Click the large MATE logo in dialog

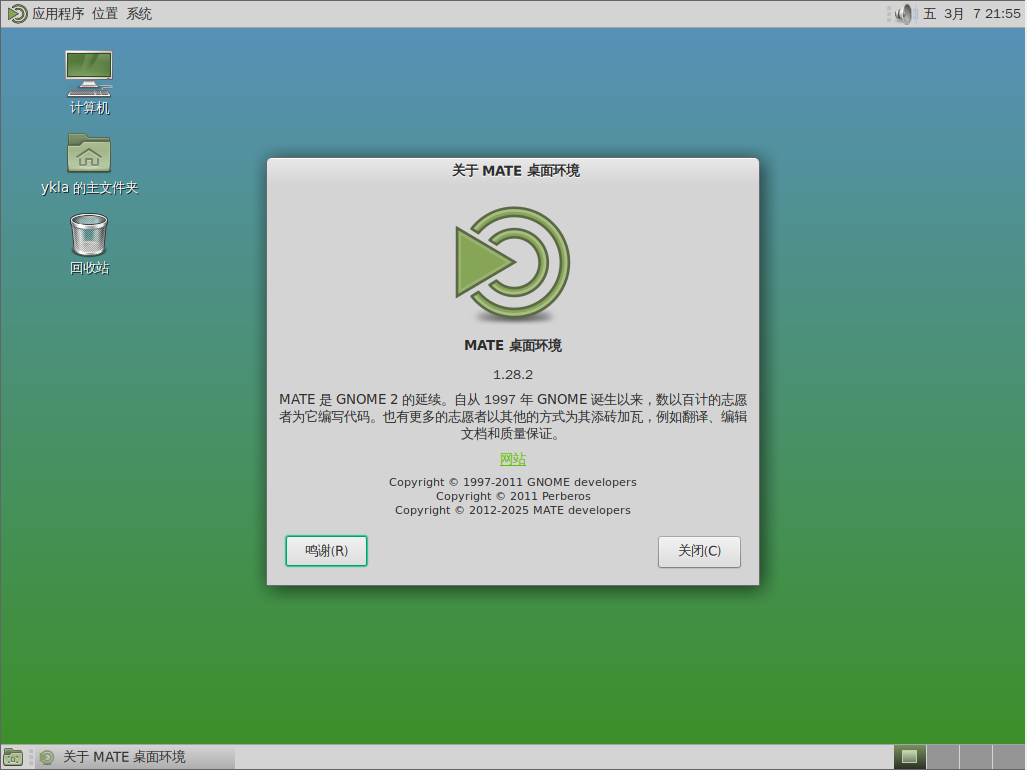click(x=513, y=263)
